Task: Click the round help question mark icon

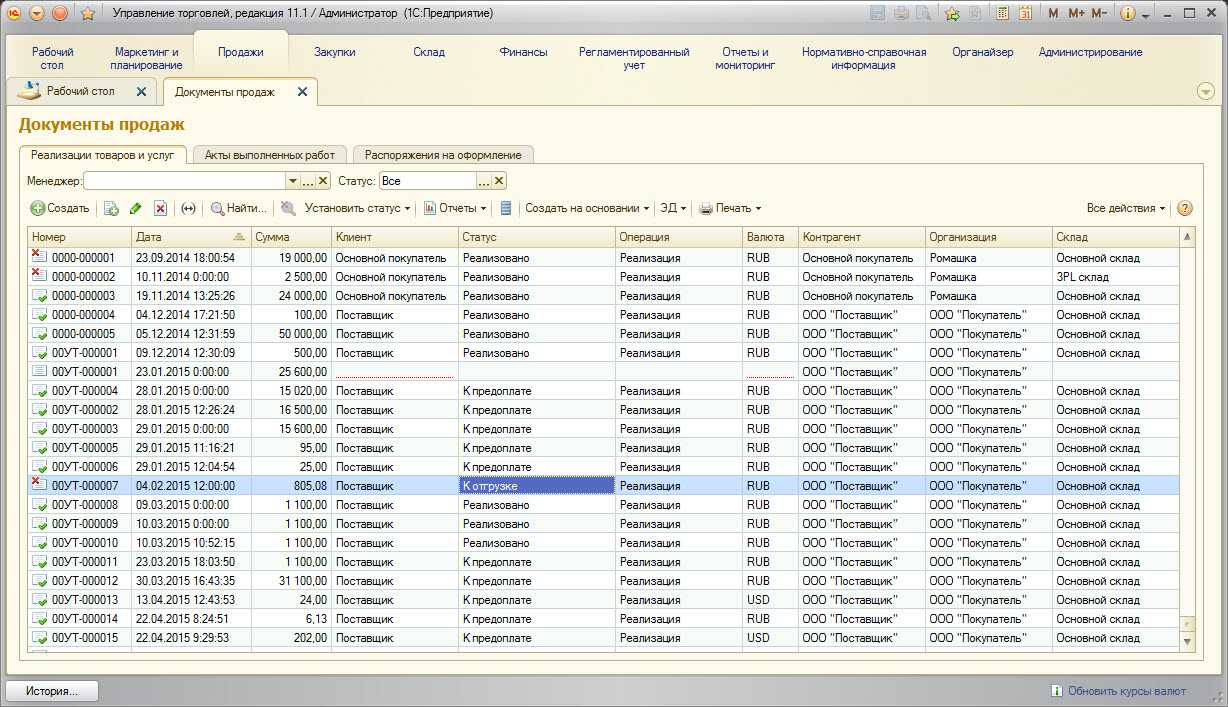Action: [x=1185, y=209]
